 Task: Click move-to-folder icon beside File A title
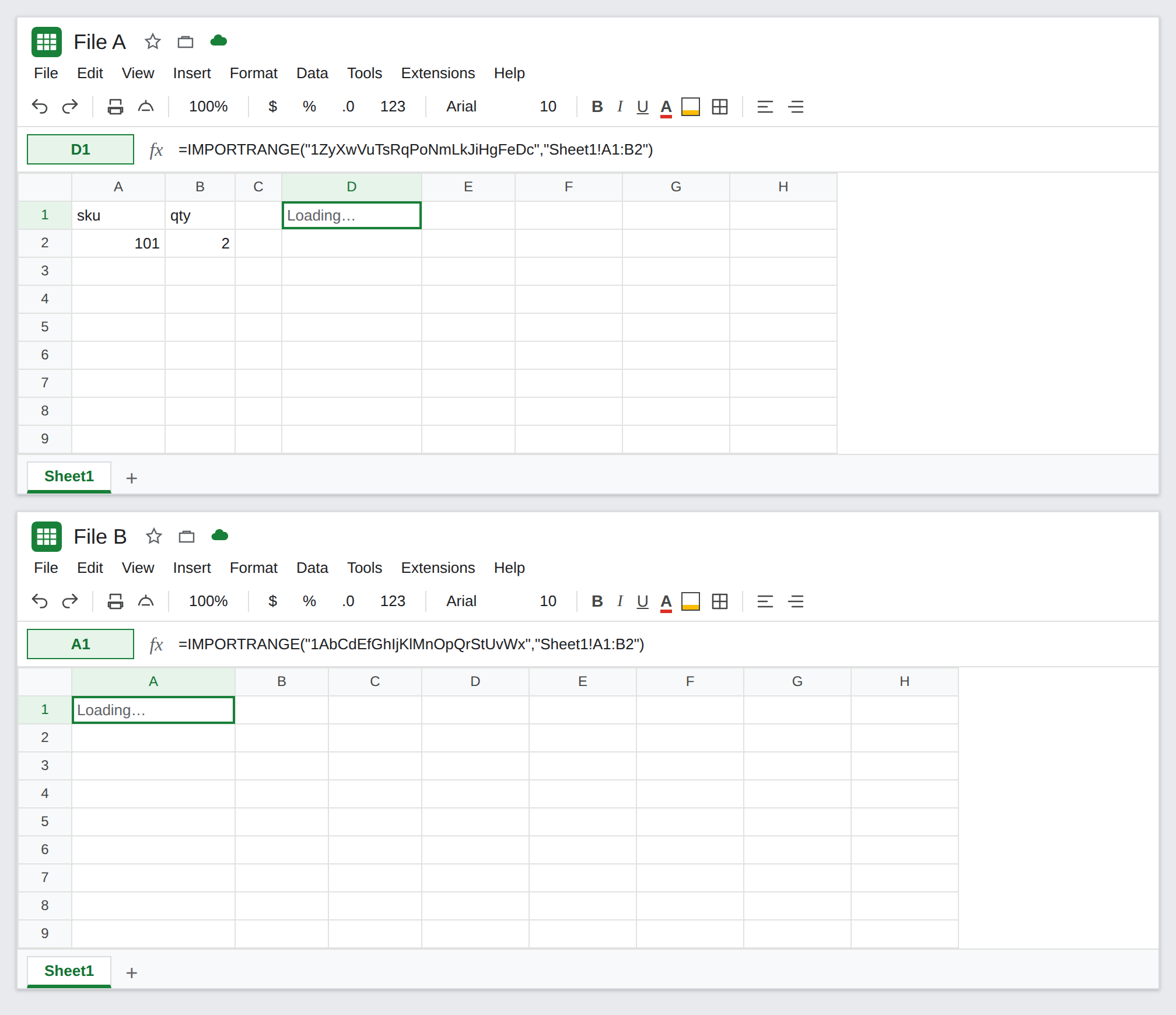click(185, 41)
